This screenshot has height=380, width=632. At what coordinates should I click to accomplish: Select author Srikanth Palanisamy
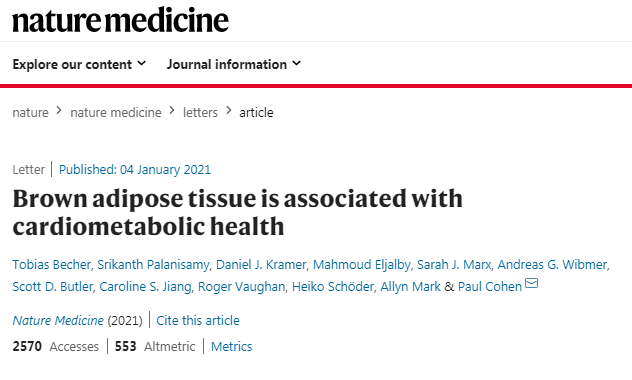point(153,265)
